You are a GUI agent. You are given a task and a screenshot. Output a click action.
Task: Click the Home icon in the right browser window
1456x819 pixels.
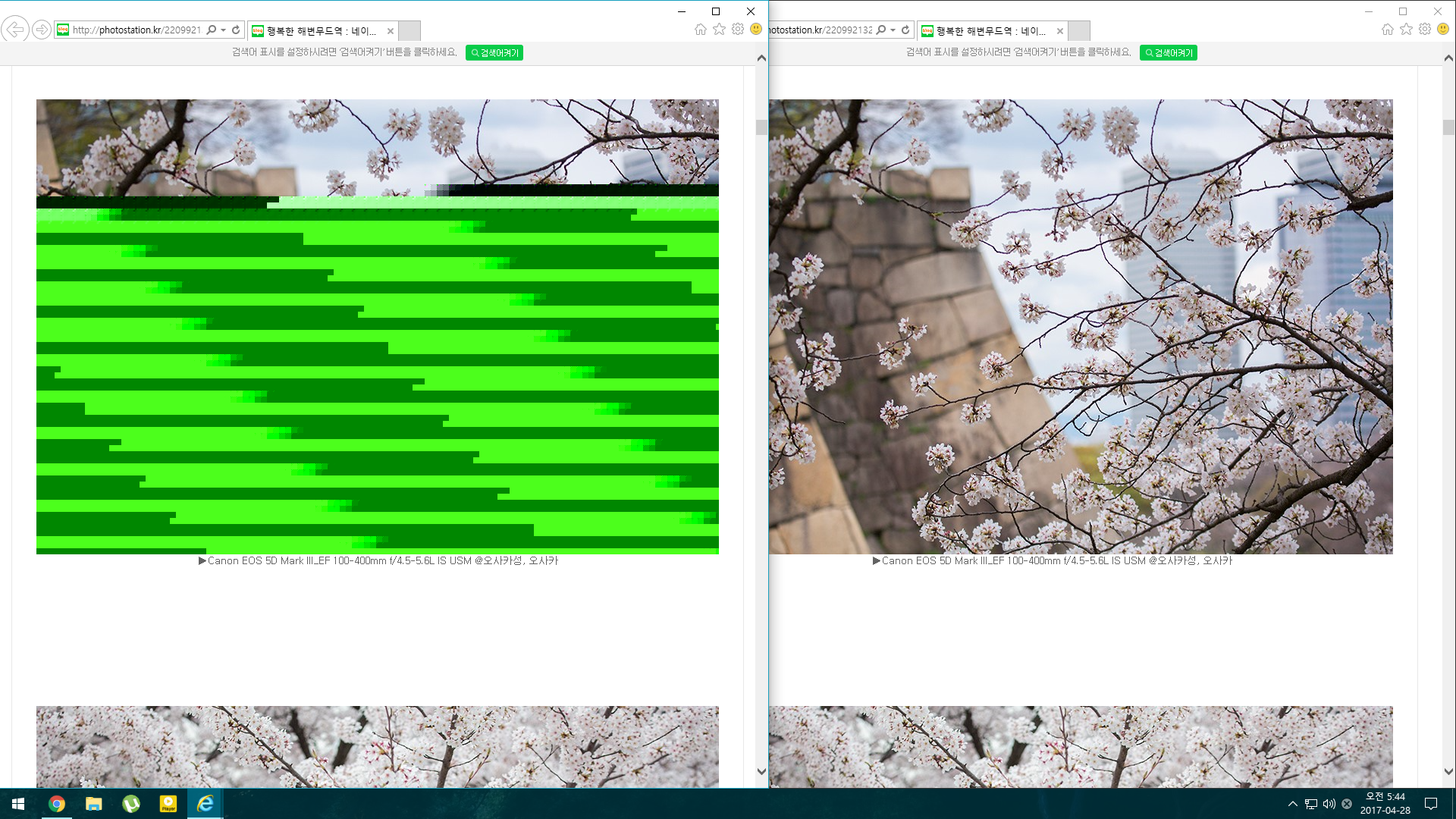(1387, 30)
